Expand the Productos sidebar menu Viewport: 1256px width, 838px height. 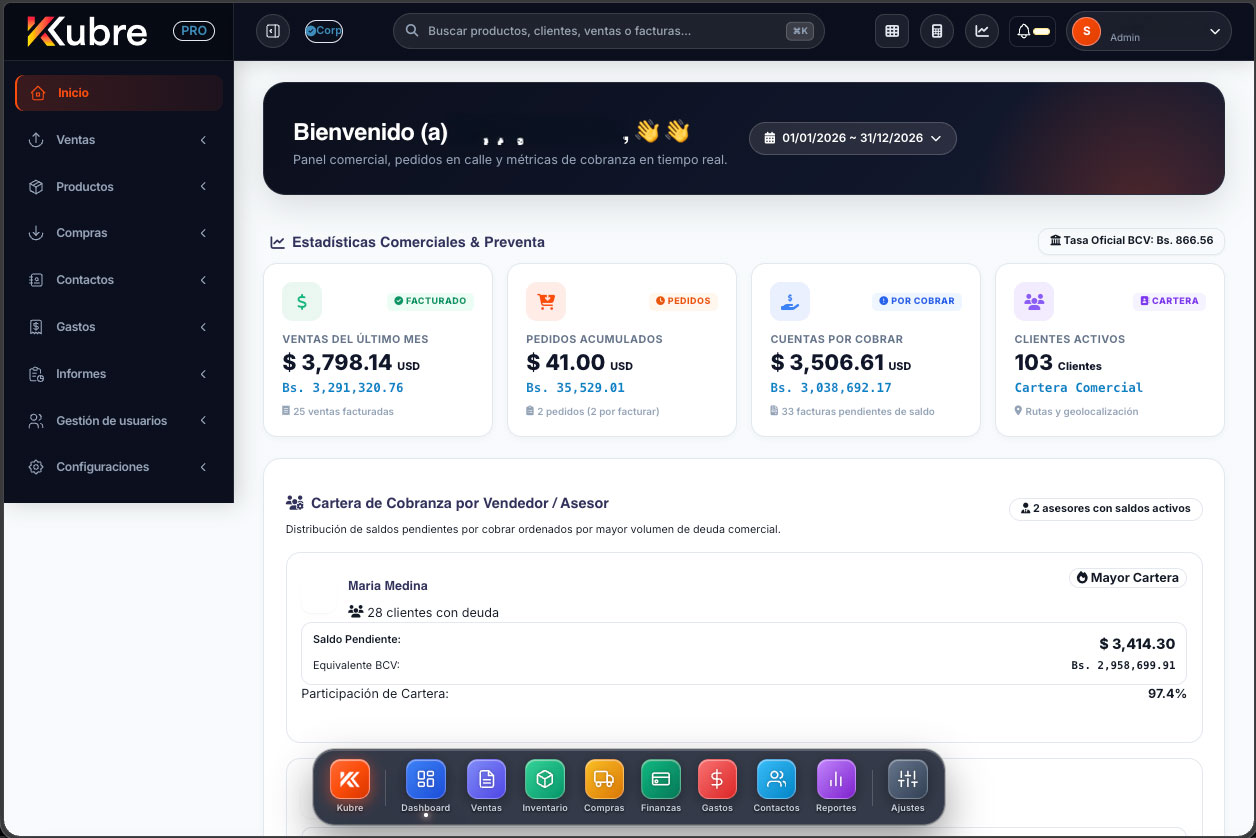pos(119,187)
